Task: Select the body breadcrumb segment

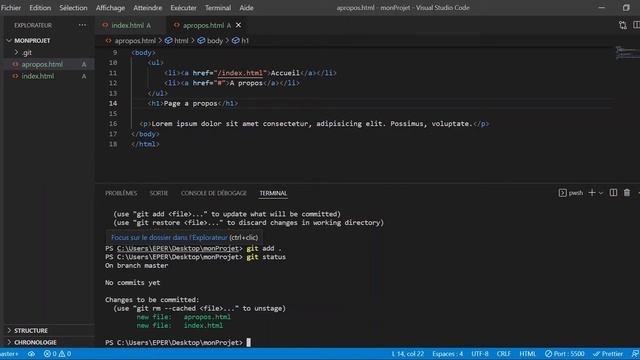Action: [x=210, y=41]
